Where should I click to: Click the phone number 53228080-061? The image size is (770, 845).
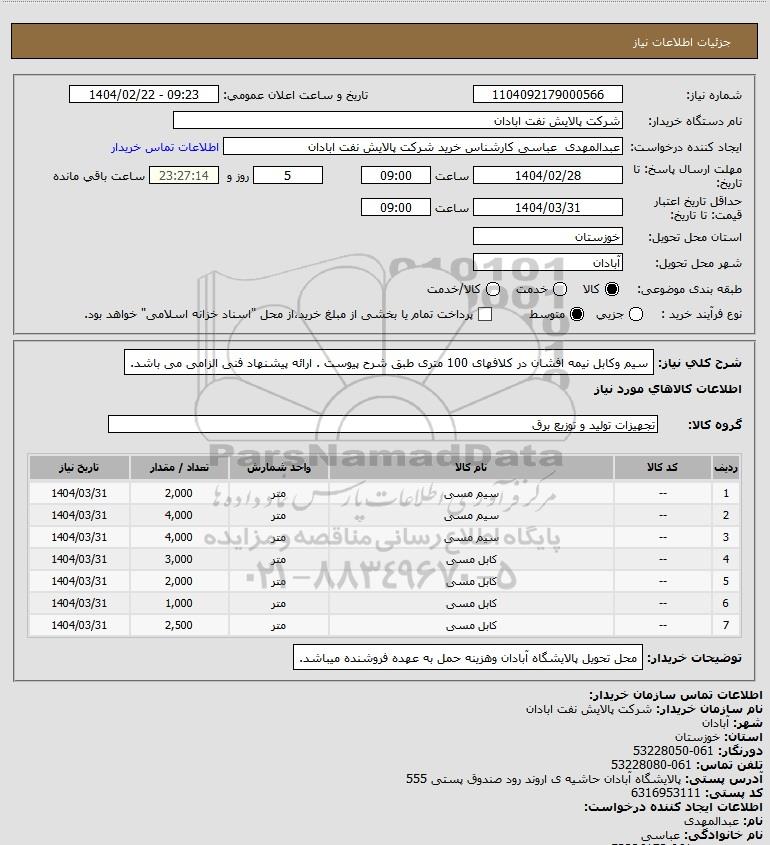(x=651, y=765)
